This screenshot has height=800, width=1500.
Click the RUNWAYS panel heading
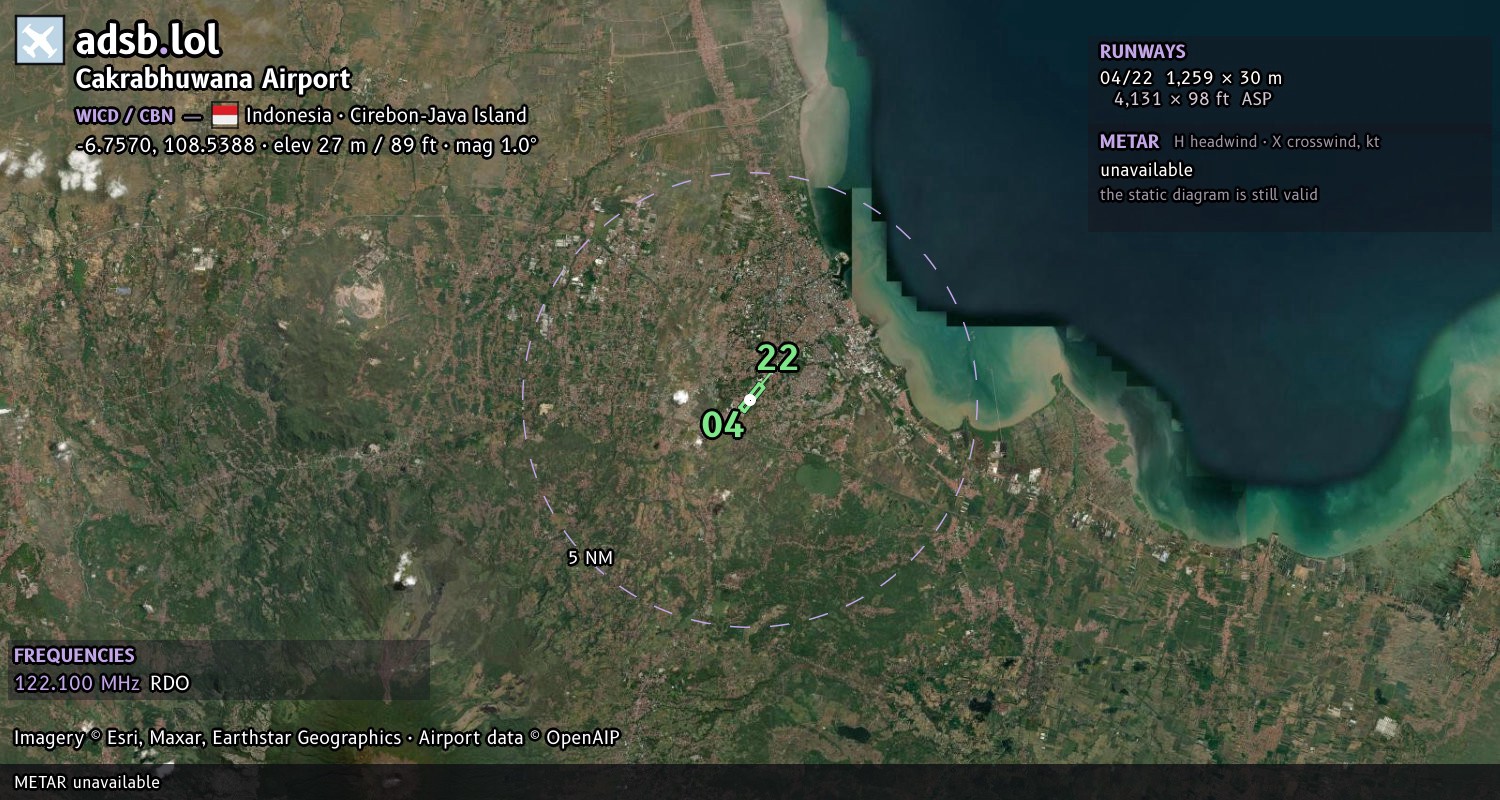click(1143, 51)
